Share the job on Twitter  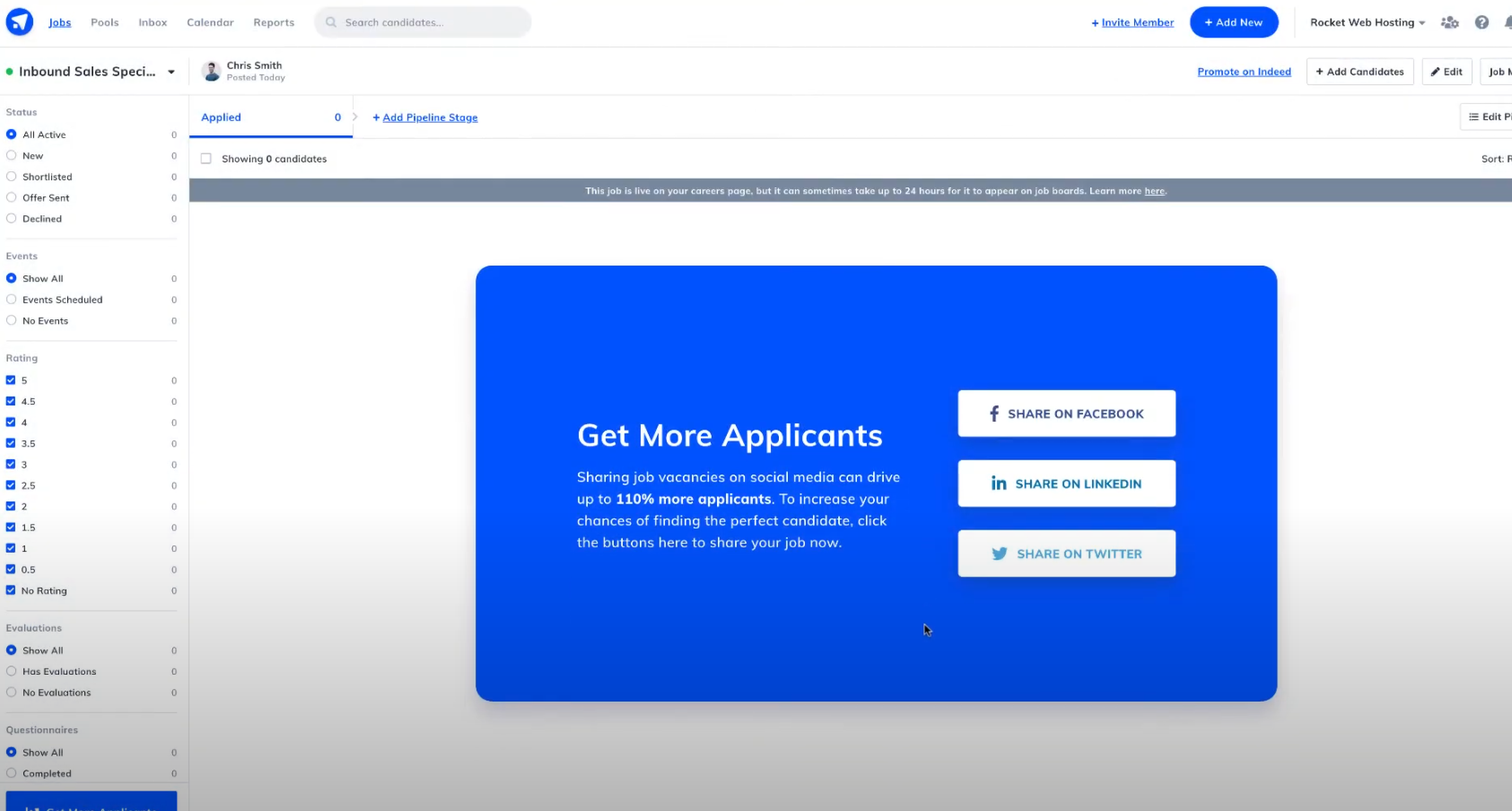point(1066,554)
